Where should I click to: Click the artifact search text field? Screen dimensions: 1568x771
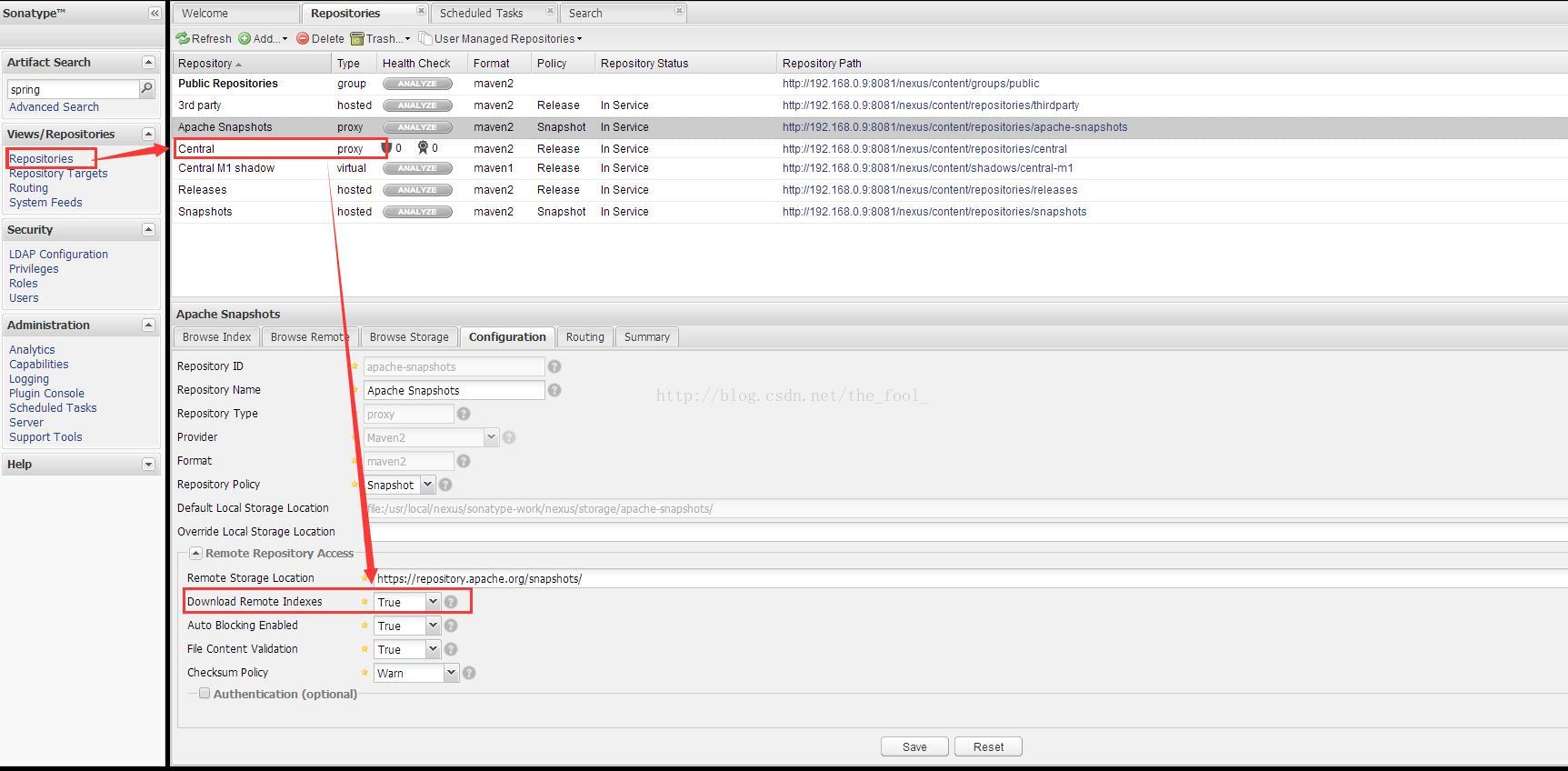point(73,89)
